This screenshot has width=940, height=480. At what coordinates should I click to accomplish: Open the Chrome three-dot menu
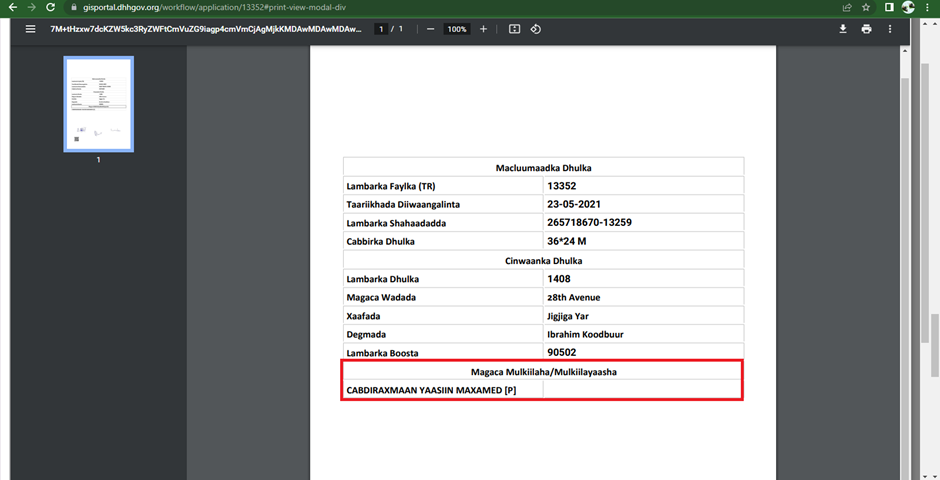click(x=929, y=8)
